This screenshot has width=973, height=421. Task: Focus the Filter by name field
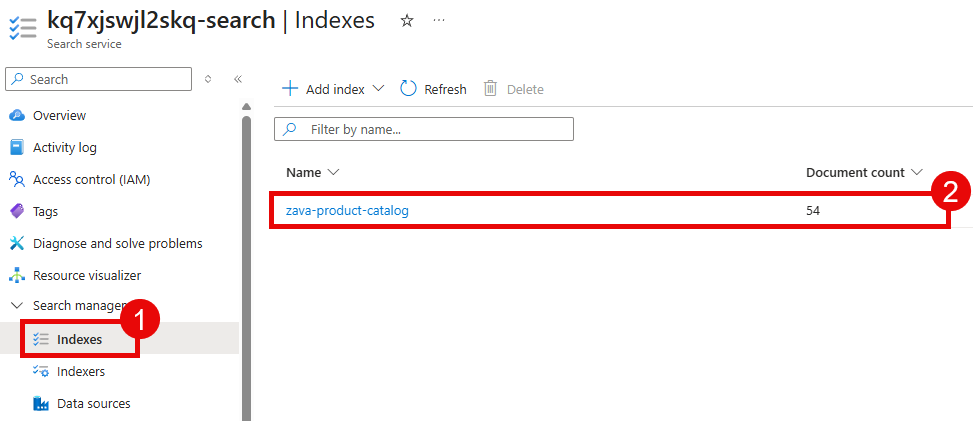pyautogui.click(x=424, y=129)
